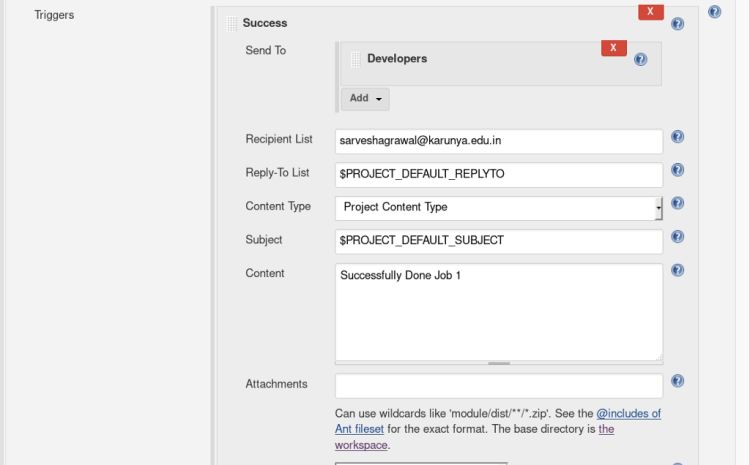
Task: Click help icon next to Recipient List
Action: 677,137
